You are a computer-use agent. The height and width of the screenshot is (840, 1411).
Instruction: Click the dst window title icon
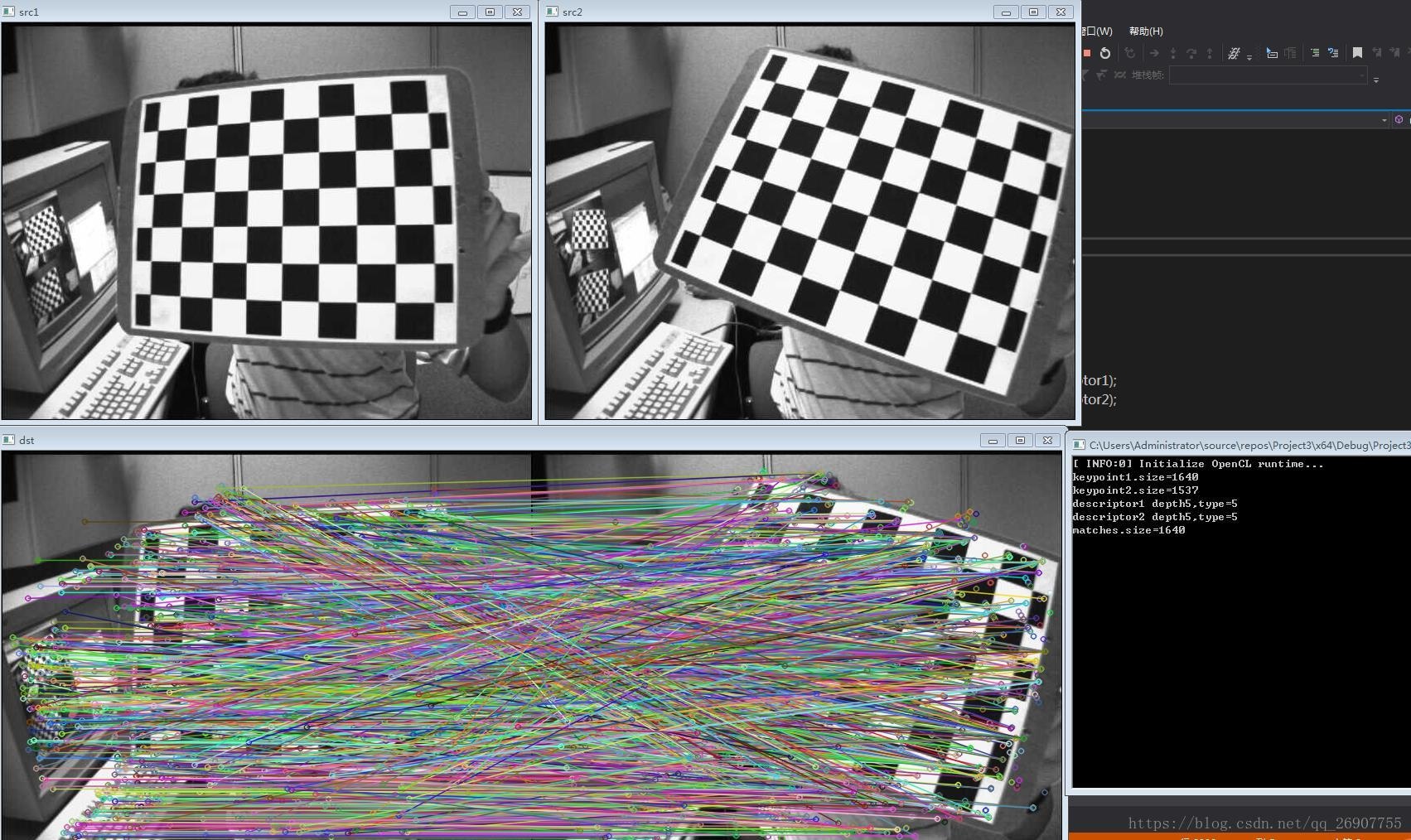9,440
